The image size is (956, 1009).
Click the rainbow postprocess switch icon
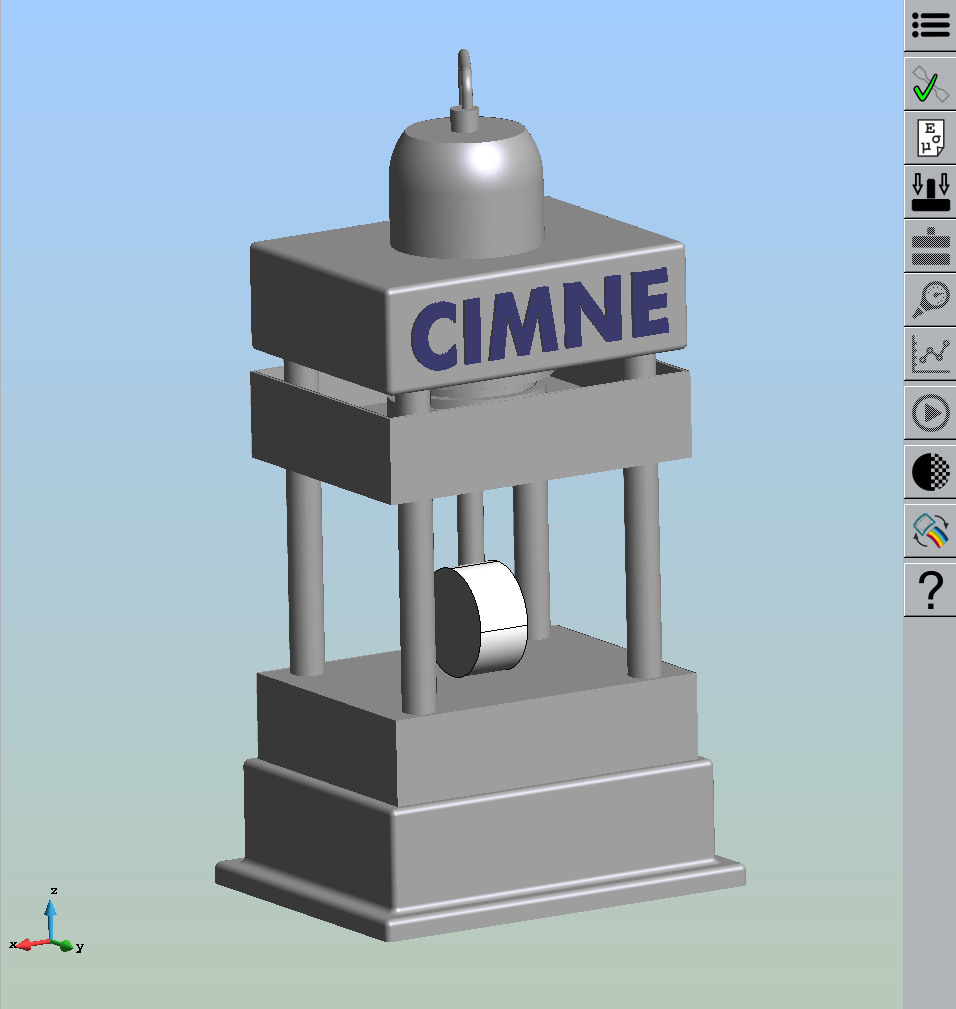point(930,532)
